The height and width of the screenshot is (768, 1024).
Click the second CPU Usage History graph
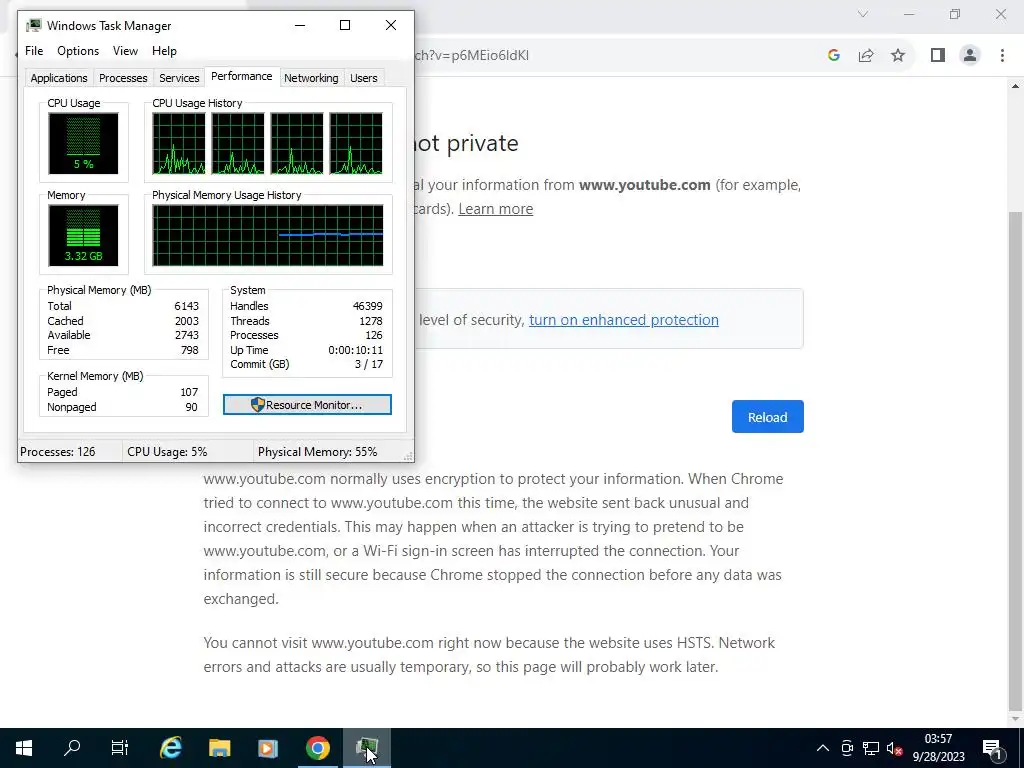[238, 144]
